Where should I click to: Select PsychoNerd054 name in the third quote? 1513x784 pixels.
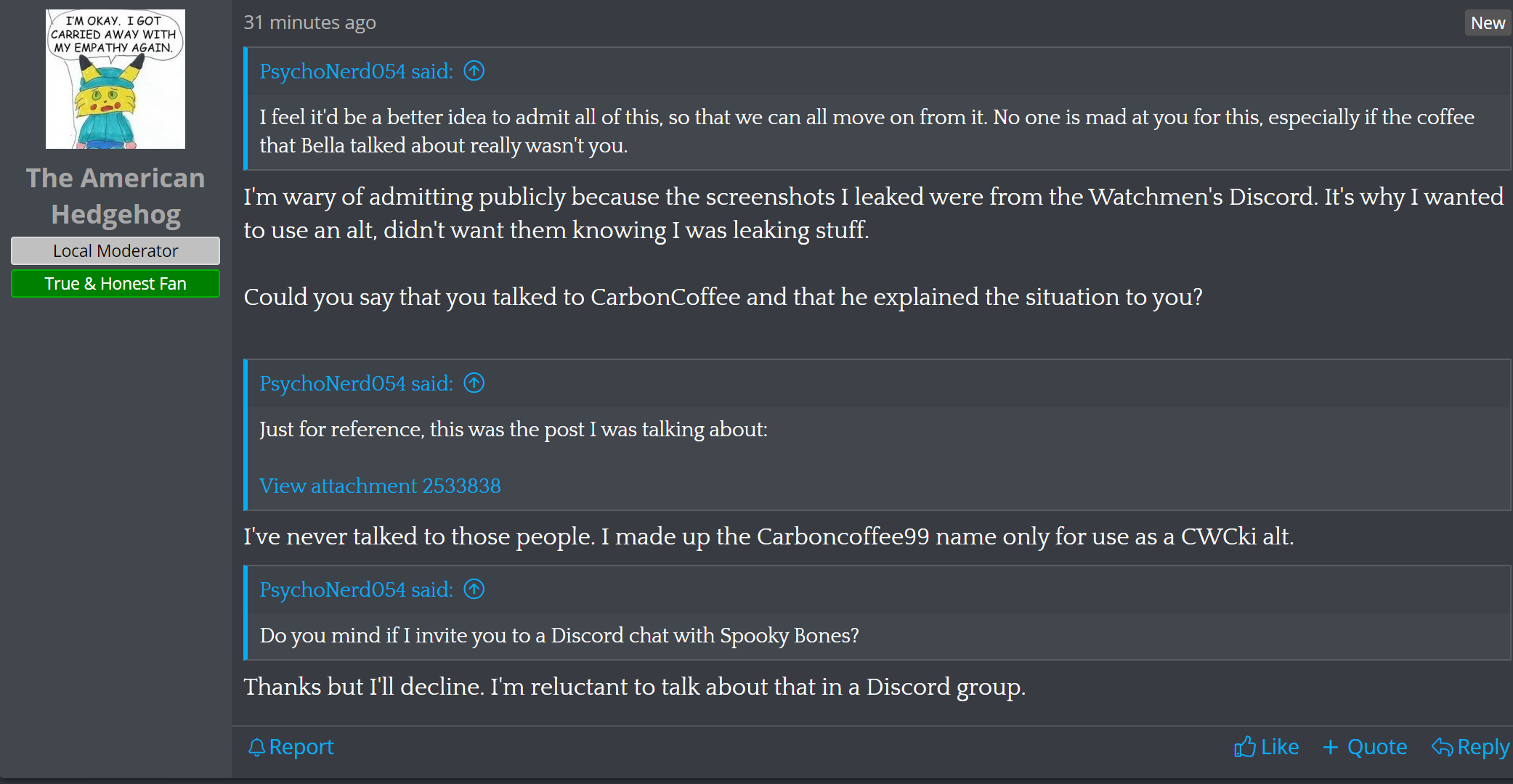334,589
